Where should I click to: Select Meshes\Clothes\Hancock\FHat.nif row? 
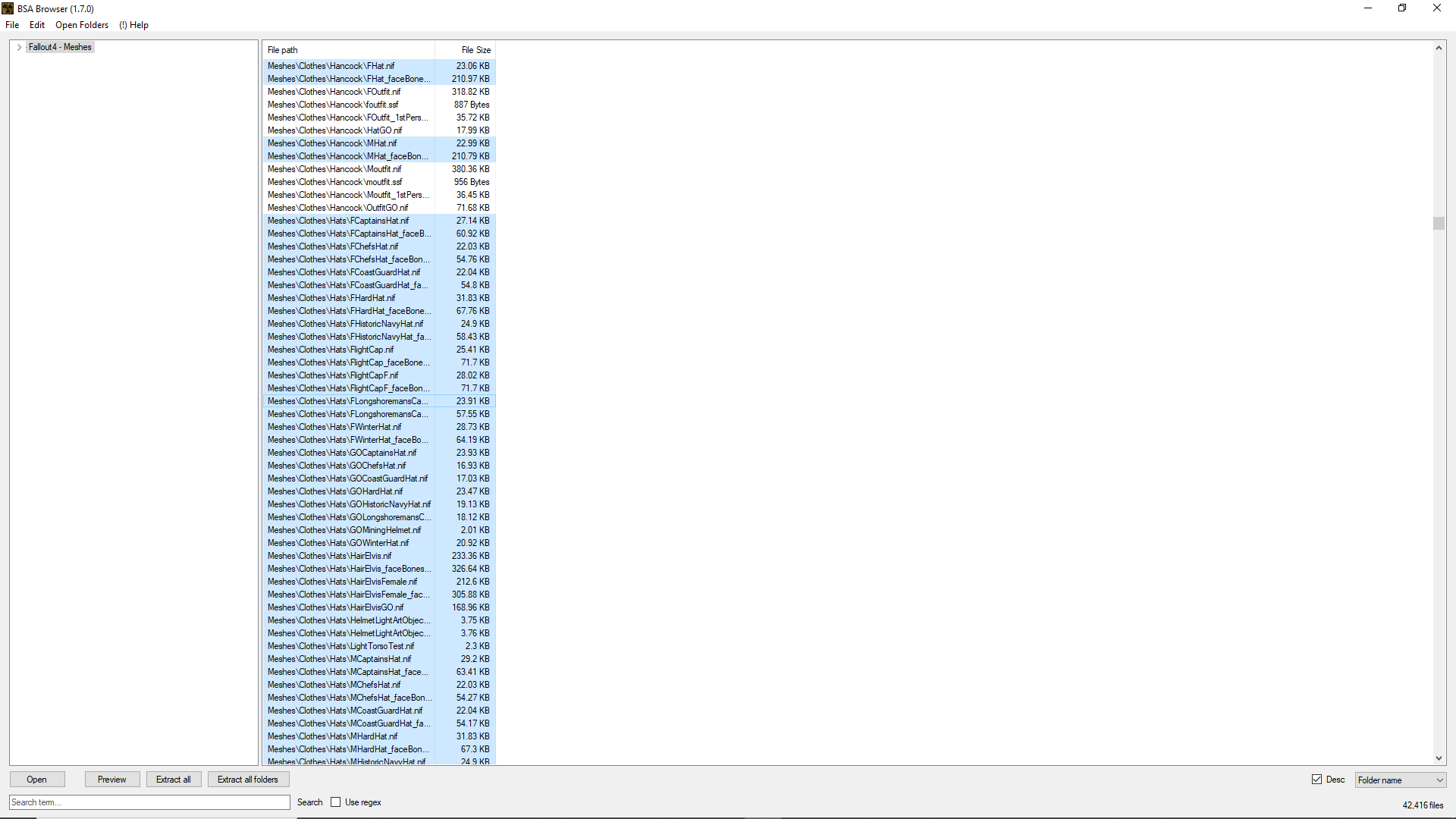(x=379, y=66)
